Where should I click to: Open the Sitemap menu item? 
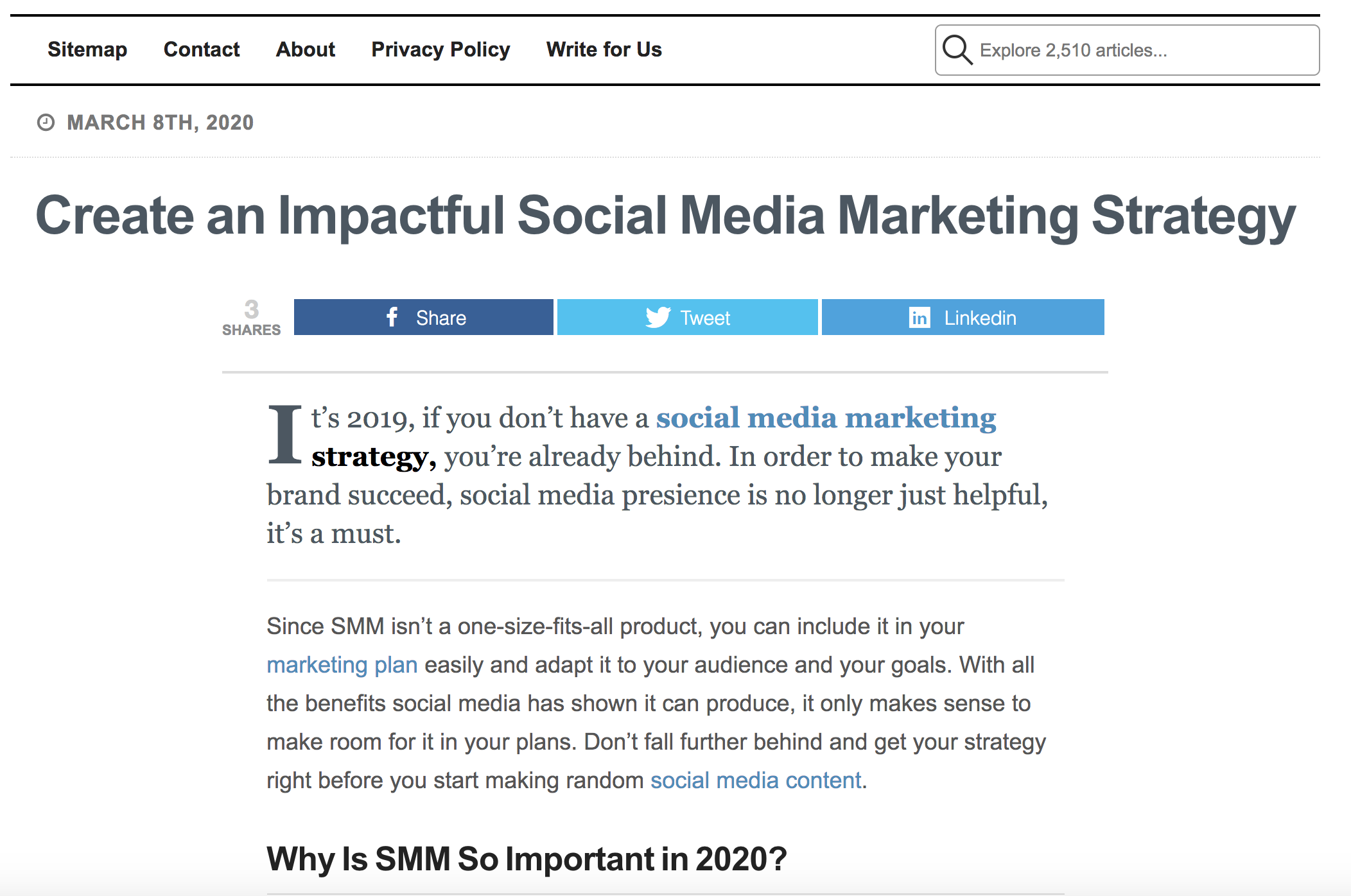point(87,49)
